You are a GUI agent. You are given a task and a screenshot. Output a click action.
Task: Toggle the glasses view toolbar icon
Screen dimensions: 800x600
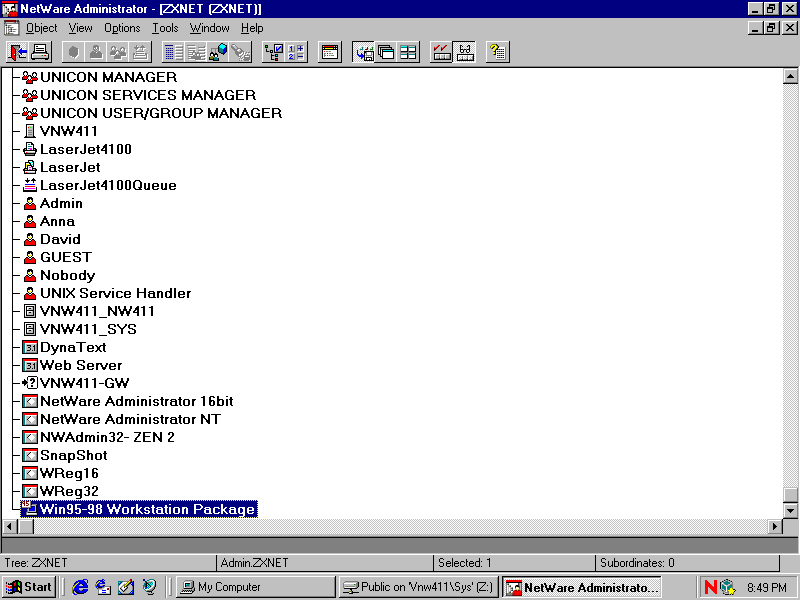coord(464,52)
